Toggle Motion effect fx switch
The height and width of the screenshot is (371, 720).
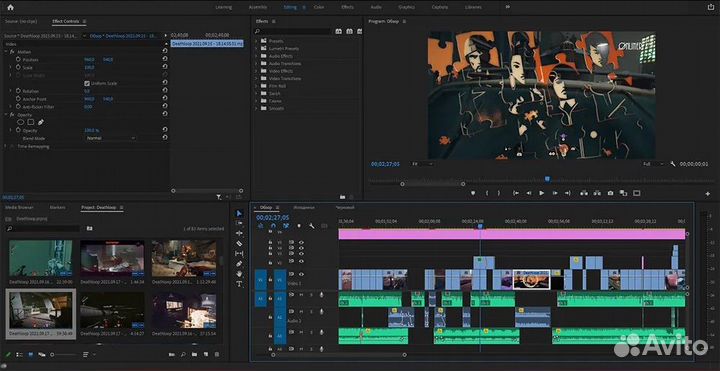point(12,52)
